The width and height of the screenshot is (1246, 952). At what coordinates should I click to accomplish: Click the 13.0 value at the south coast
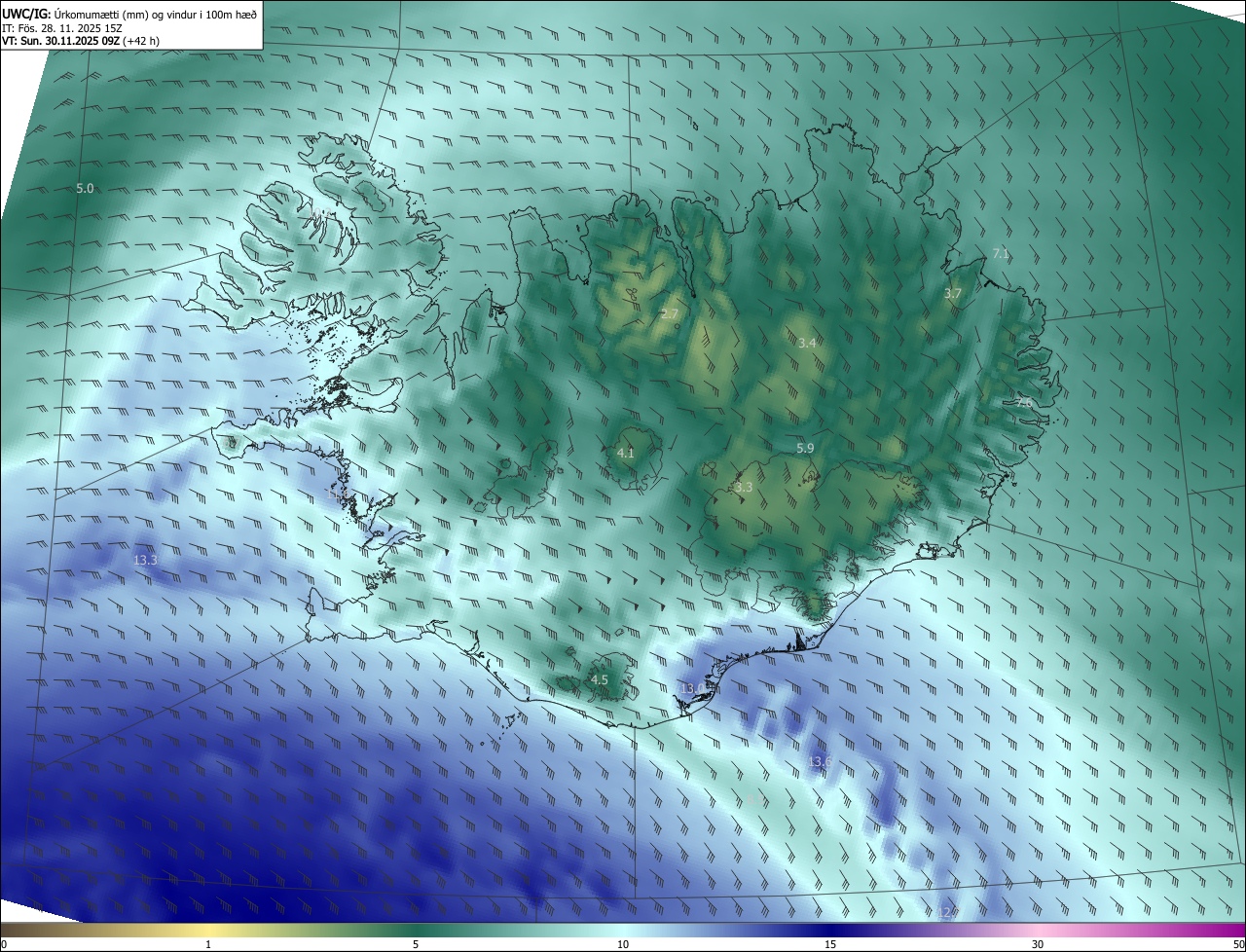pyautogui.click(x=692, y=689)
